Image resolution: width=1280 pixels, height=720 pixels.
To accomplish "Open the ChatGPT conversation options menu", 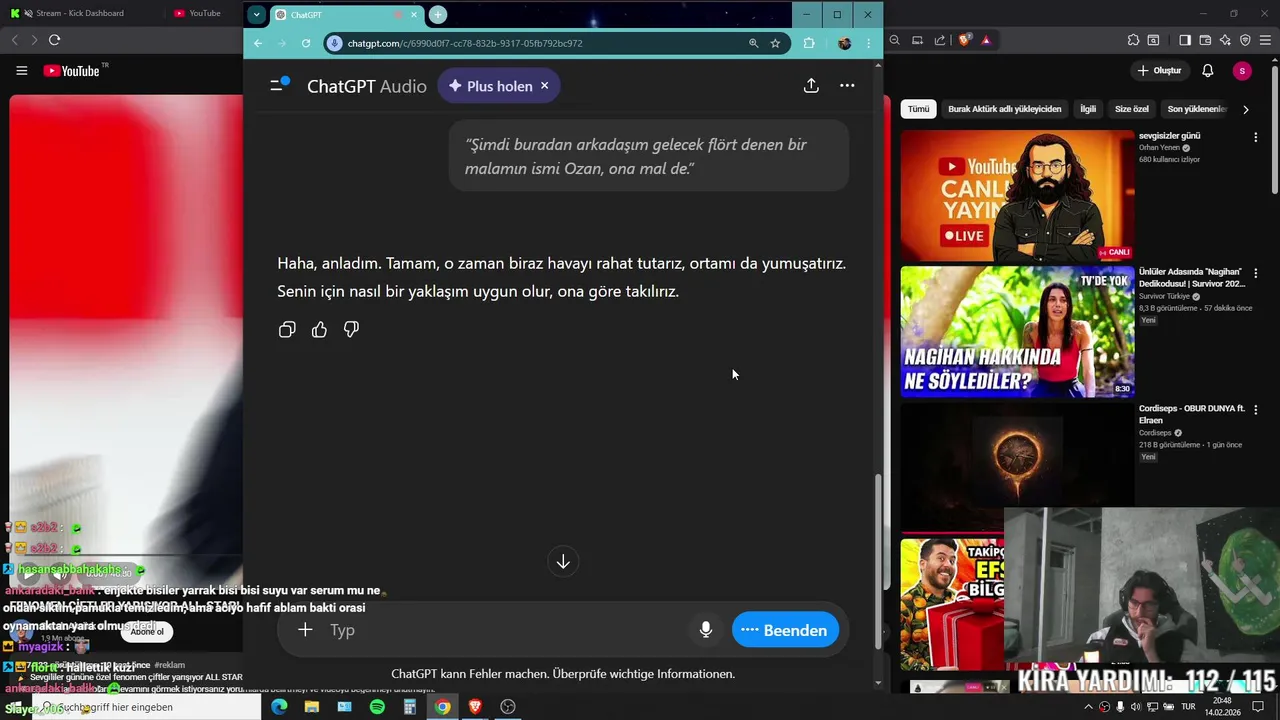I will pos(847,86).
